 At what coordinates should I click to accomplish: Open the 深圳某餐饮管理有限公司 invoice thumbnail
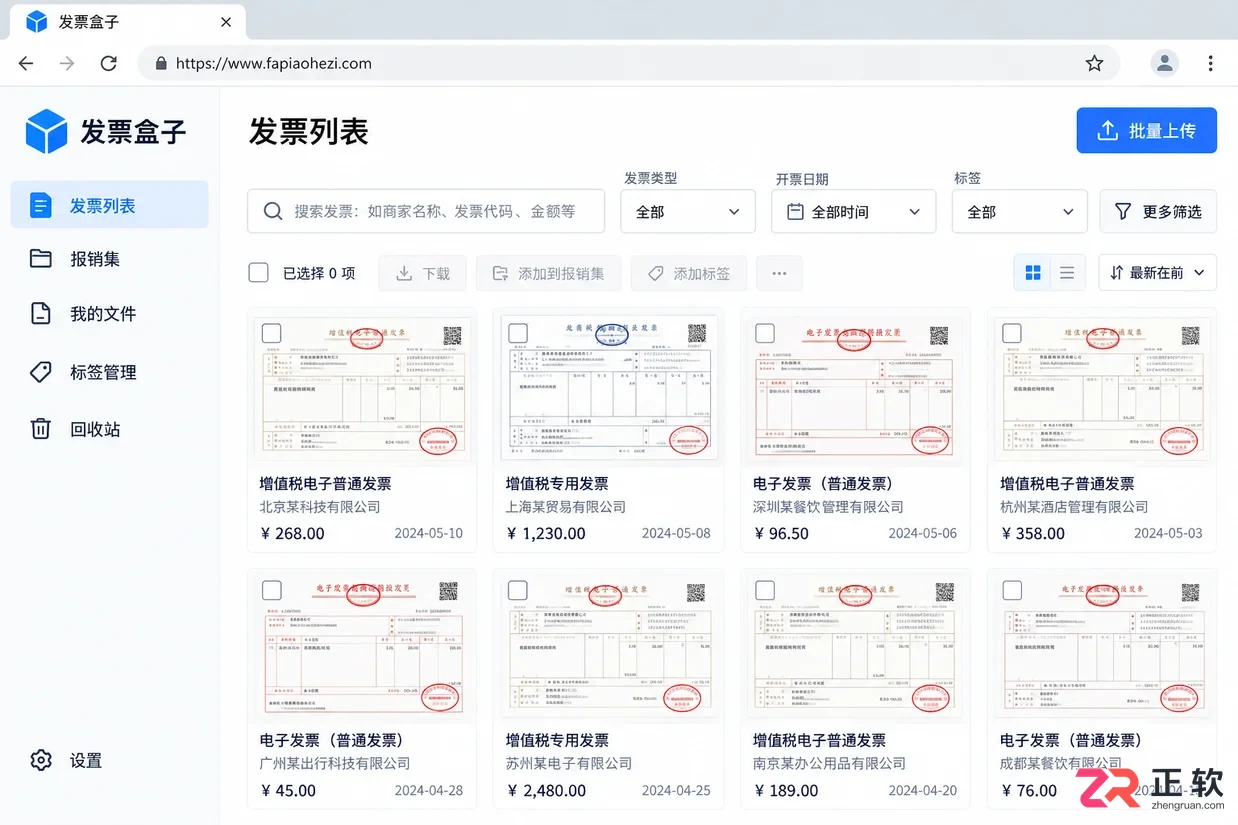(x=856, y=388)
